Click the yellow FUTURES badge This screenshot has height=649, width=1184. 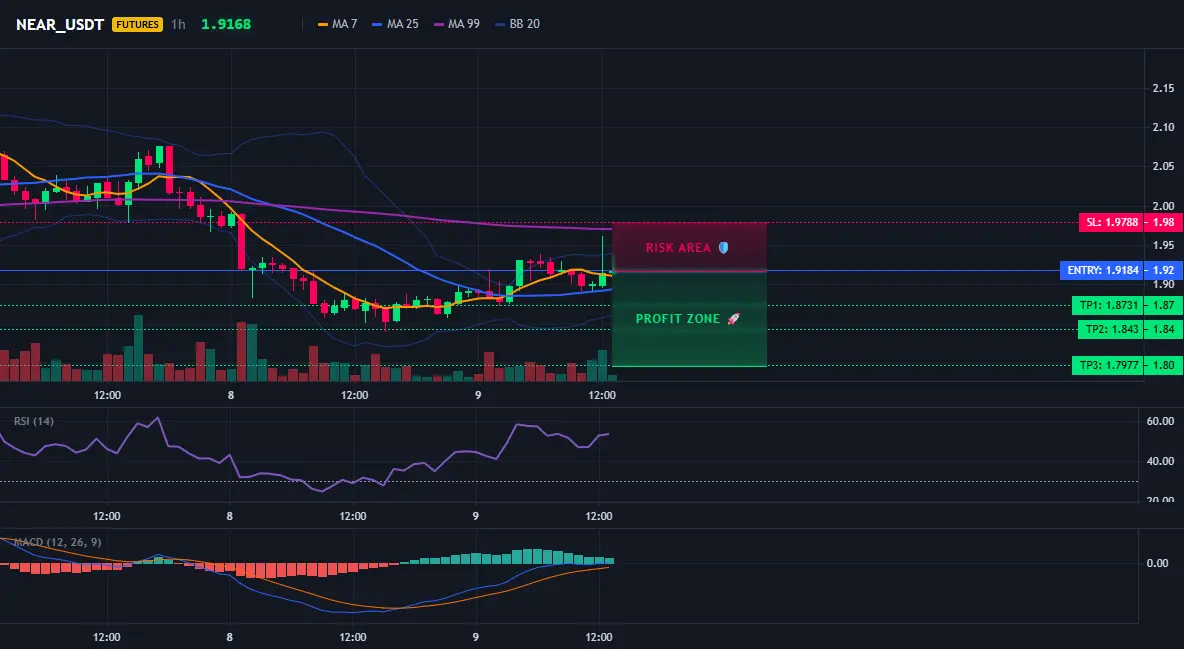pyautogui.click(x=137, y=24)
